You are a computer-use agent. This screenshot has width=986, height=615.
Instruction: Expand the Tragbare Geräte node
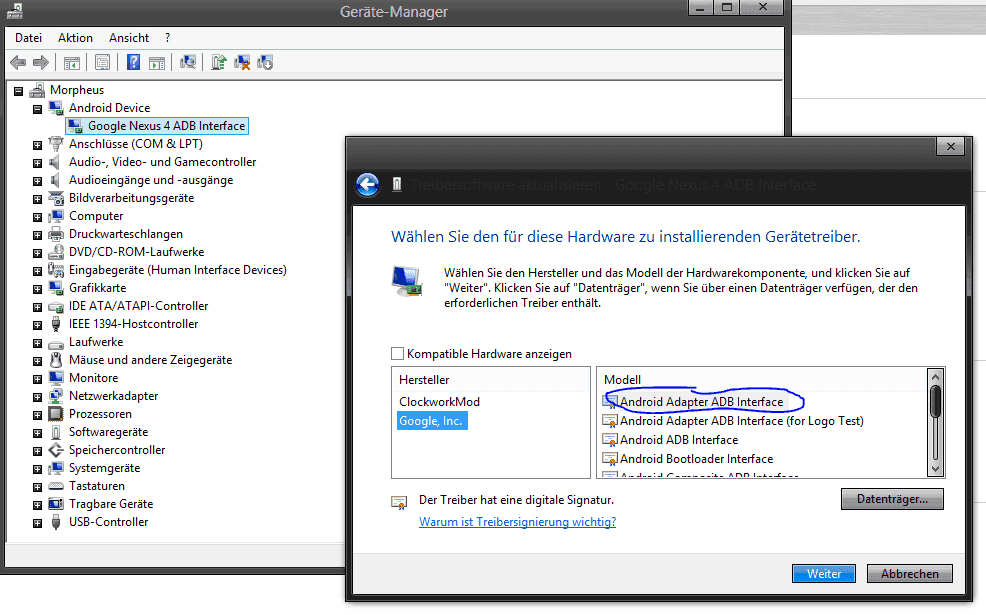point(37,506)
